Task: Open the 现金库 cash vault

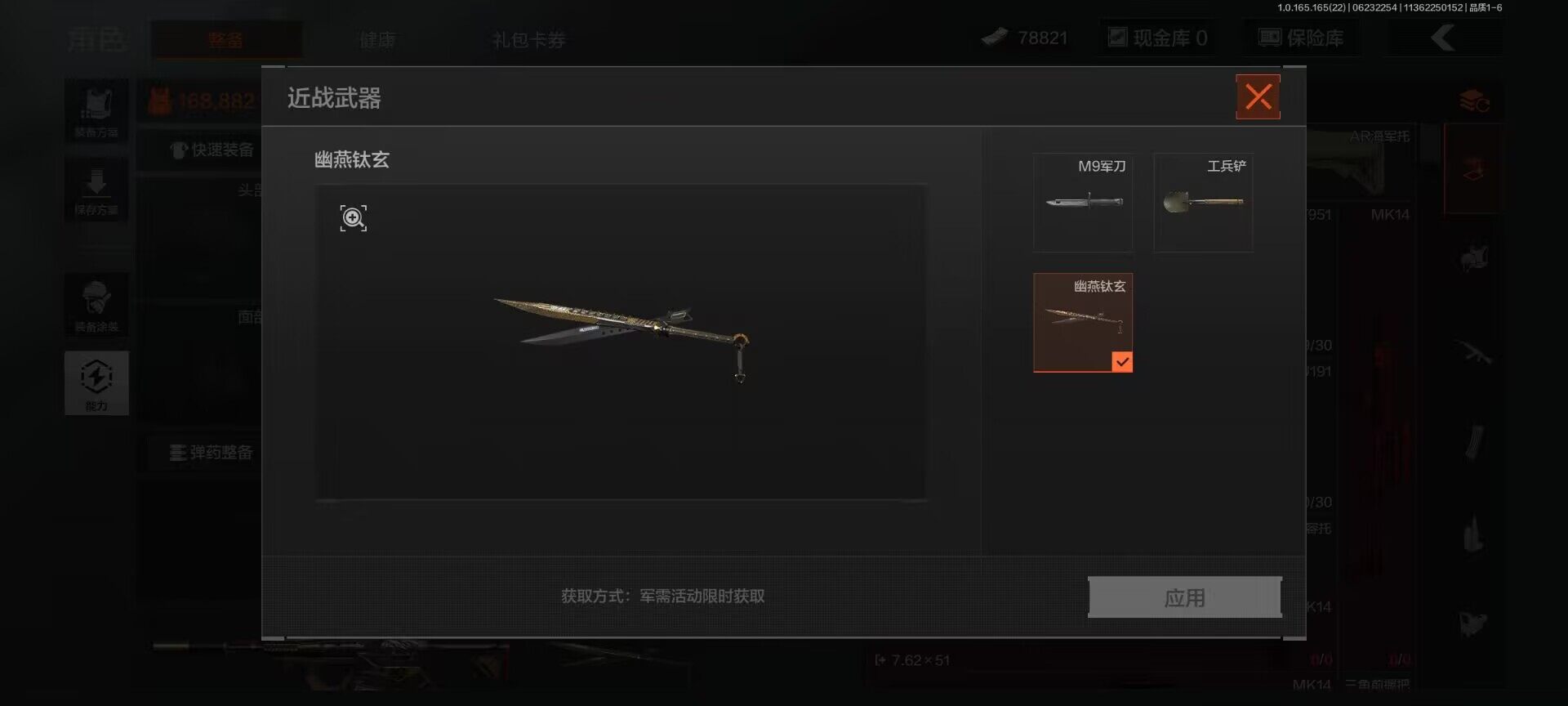Action: point(1157,38)
